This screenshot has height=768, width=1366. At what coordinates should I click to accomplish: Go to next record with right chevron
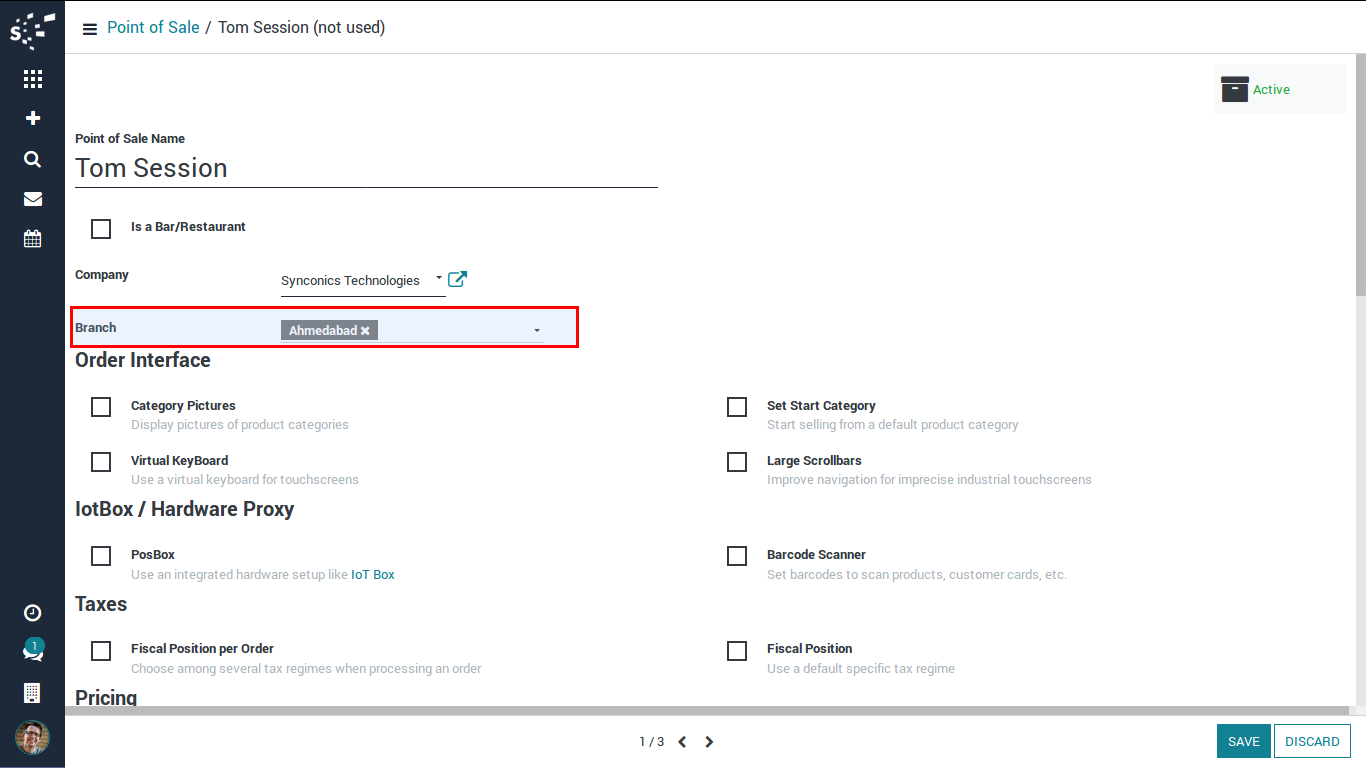pos(709,742)
